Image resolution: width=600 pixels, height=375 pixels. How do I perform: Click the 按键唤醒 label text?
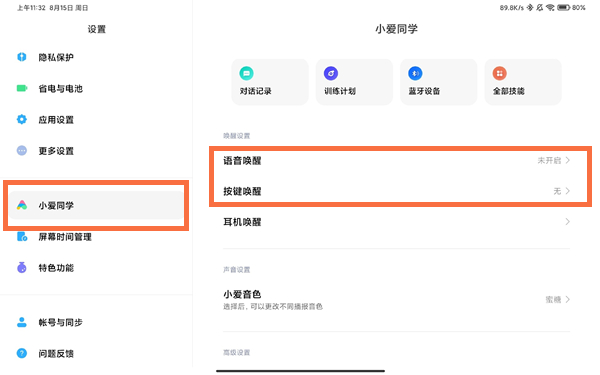(x=242, y=191)
